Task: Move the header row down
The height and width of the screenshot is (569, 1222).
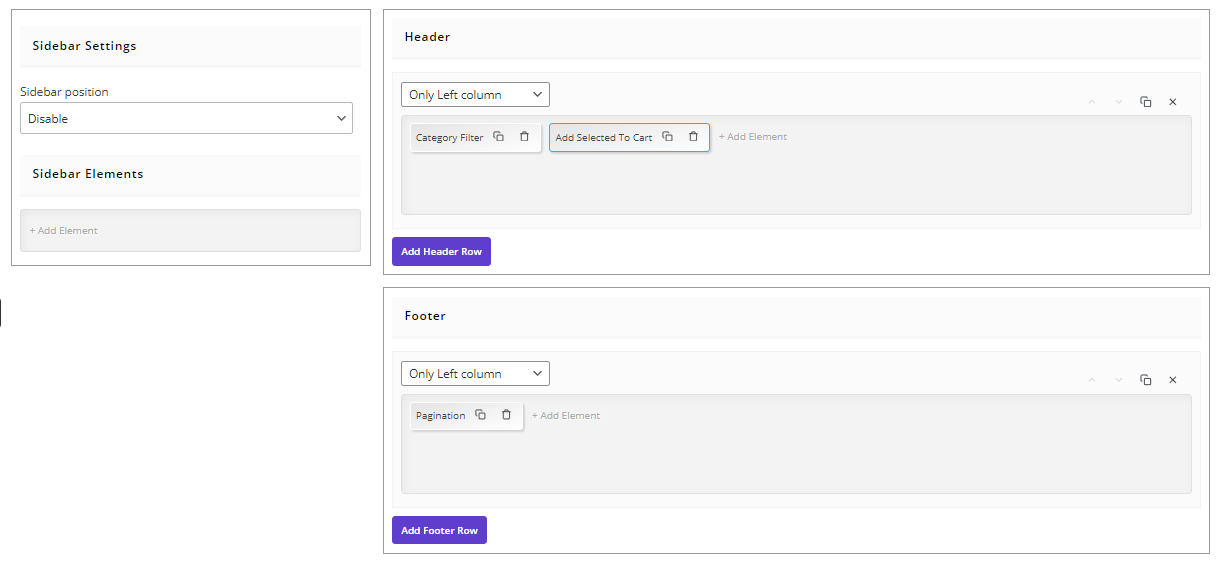Action: (1119, 102)
